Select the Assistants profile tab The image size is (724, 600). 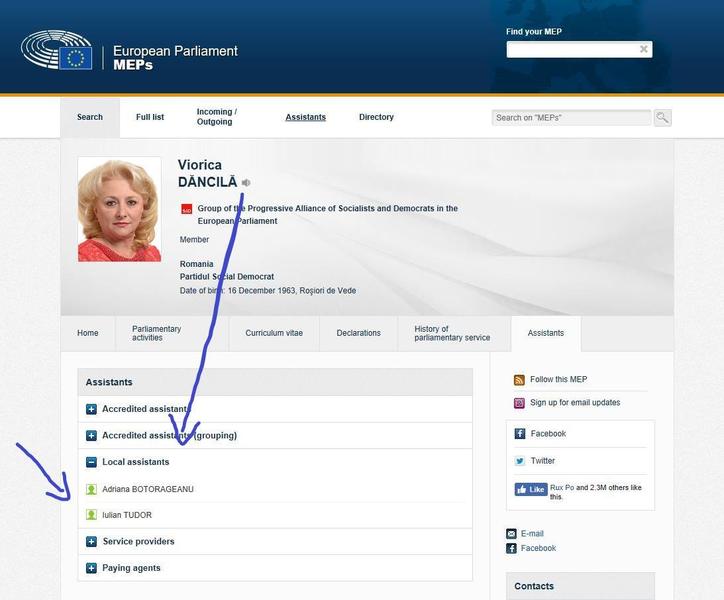click(546, 333)
